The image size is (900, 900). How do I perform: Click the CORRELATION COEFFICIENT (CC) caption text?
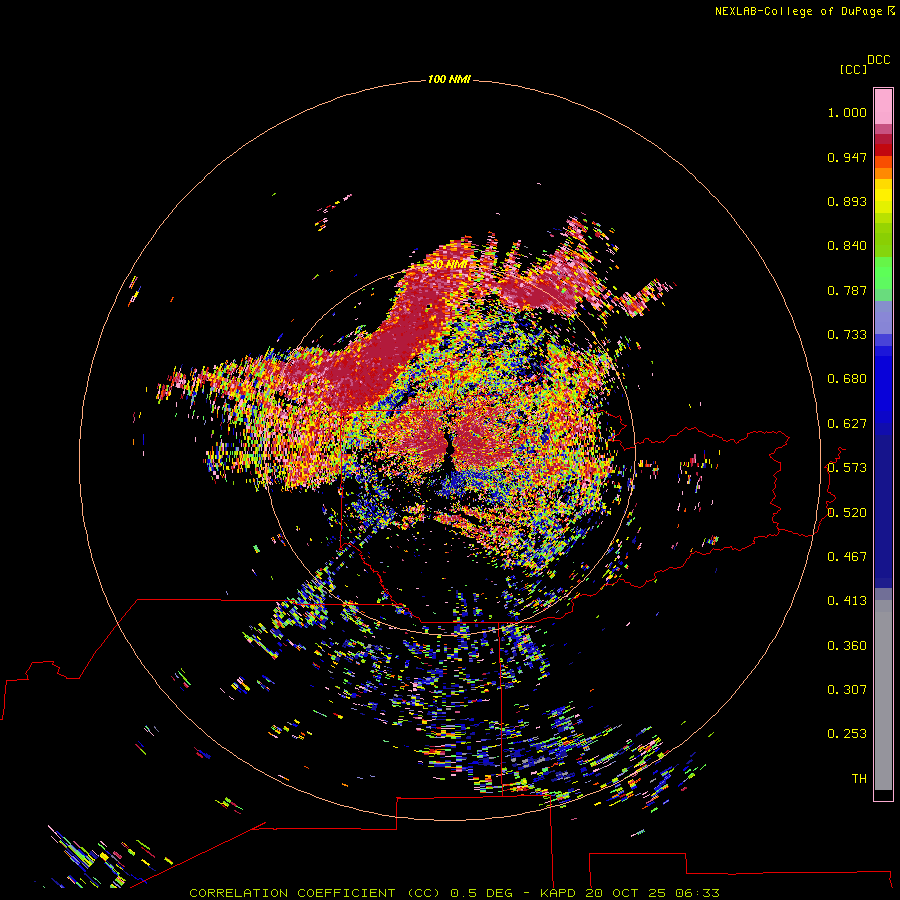pos(315,893)
